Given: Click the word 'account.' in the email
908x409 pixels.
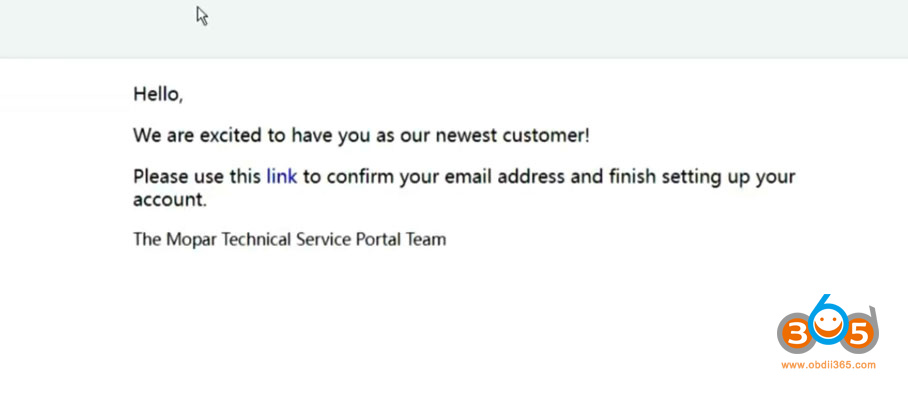Looking at the screenshot, I should (169, 199).
